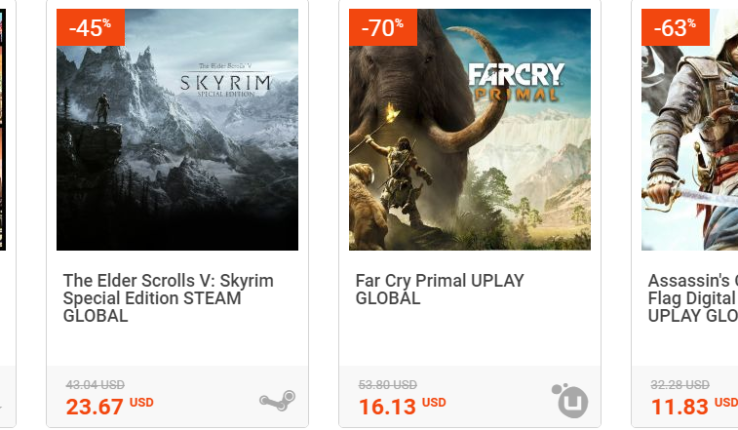Click the Uplay platform icon
Screen dimensions: 738x430
point(570,400)
